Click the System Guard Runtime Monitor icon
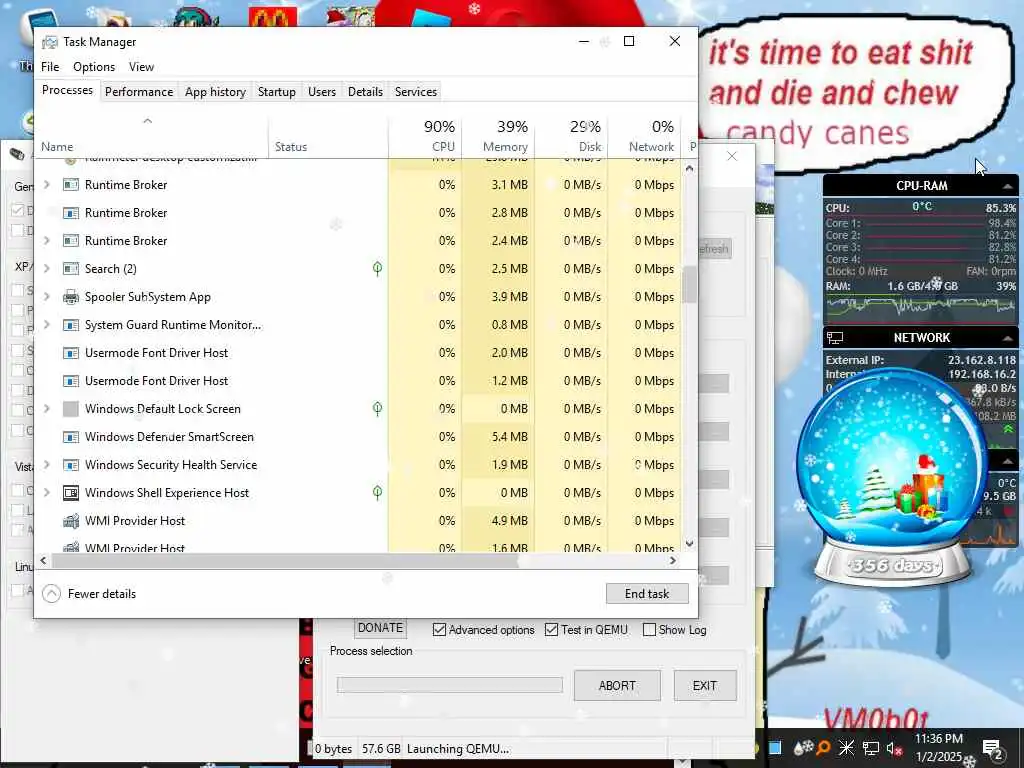Image resolution: width=1024 pixels, height=768 pixels. point(71,325)
